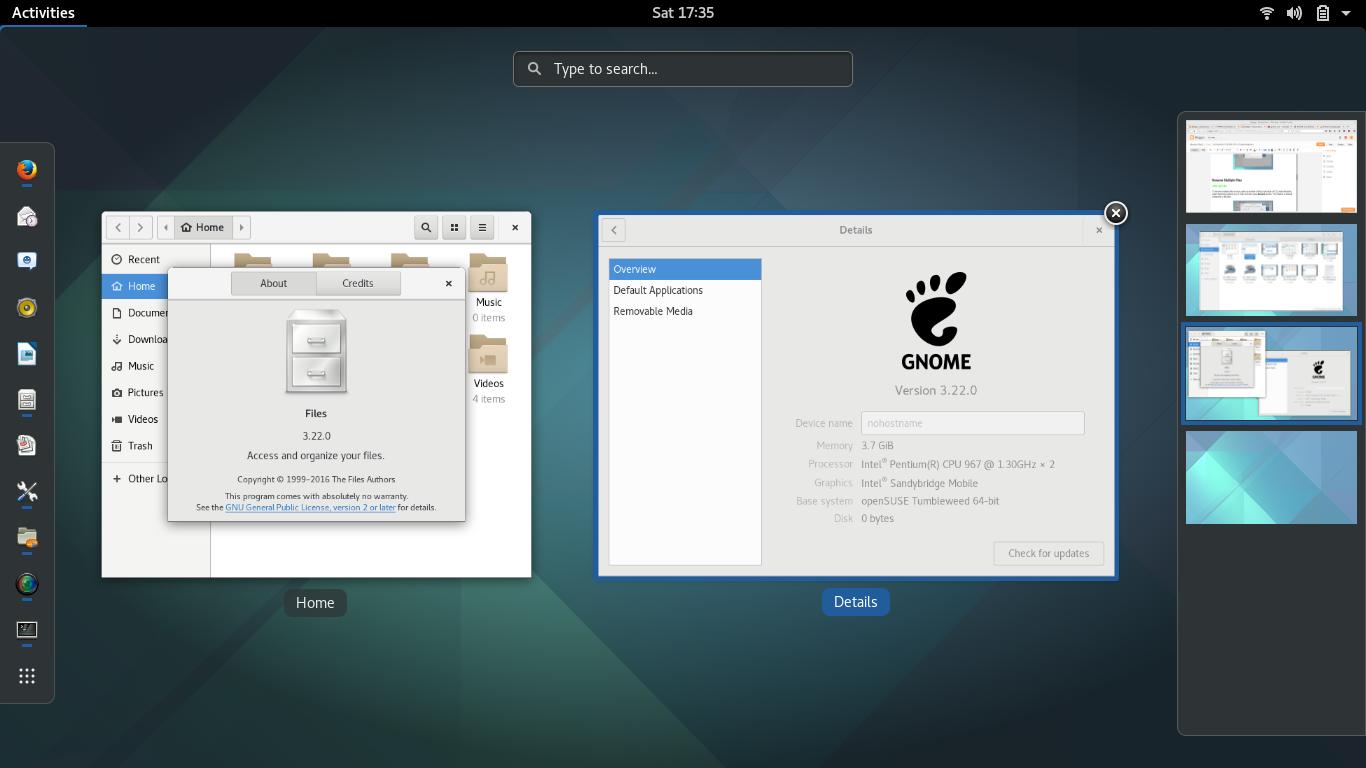Select the Music folder icon
Viewport: 1366px width, 768px height.
click(x=488, y=273)
